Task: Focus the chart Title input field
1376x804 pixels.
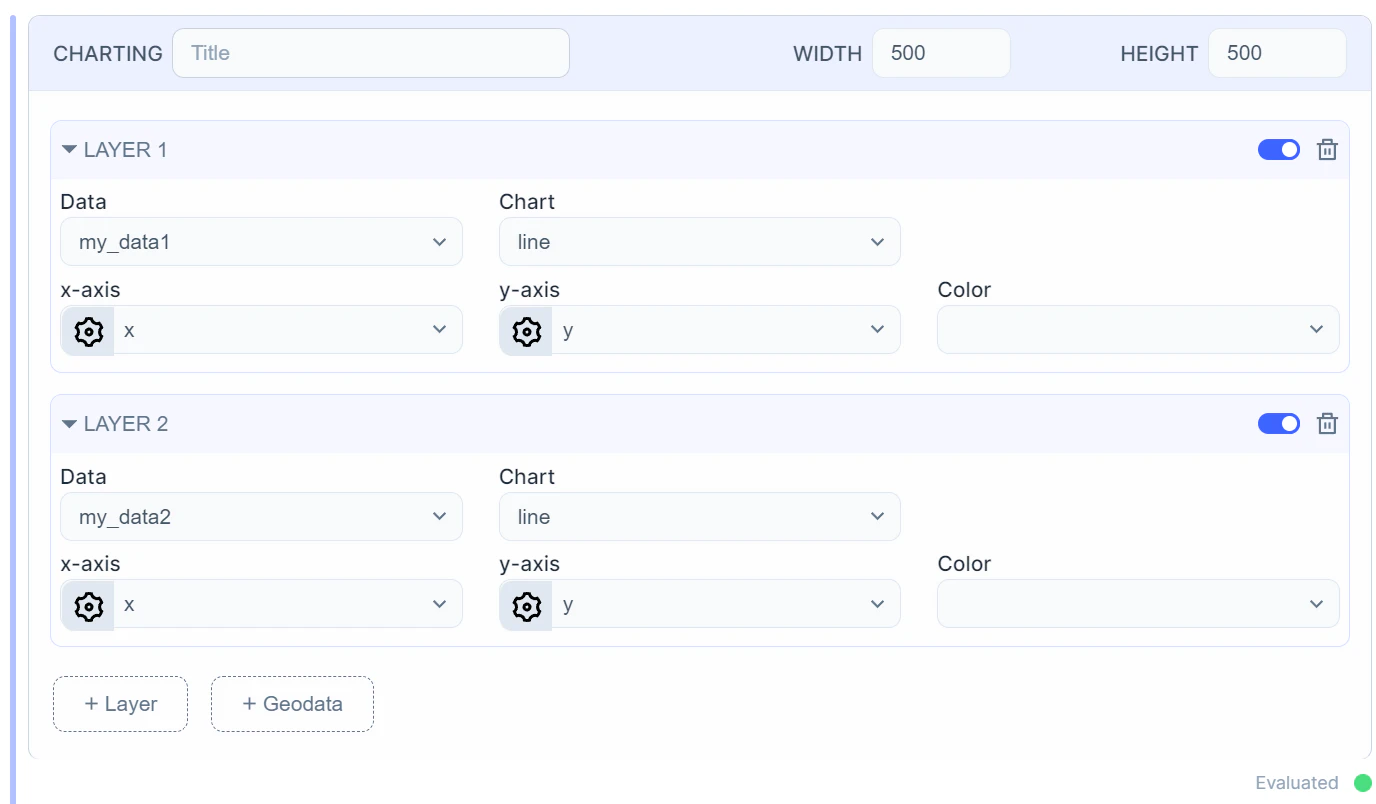Action: [371, 53]
